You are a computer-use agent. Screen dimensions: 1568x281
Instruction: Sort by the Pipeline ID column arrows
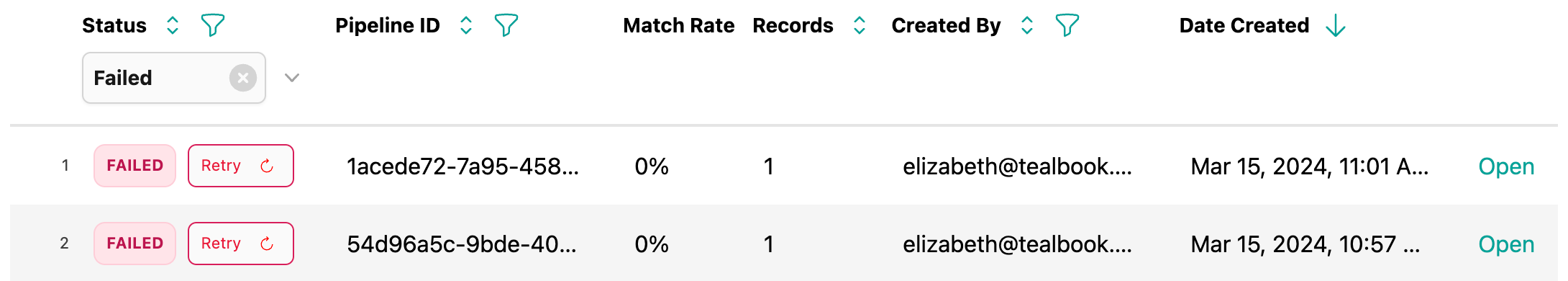tap(466, 26)
